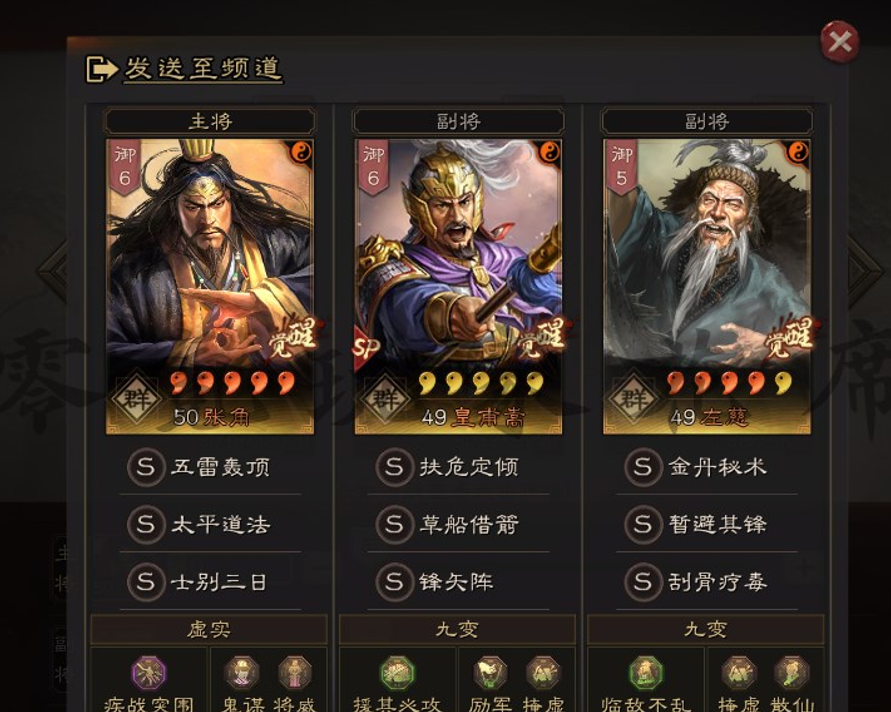Click the yin-yang icon on 张角's card
Image resolution: width=891 pixels, height=712 pixels.
pyautogui.click(x=301, y=152)
